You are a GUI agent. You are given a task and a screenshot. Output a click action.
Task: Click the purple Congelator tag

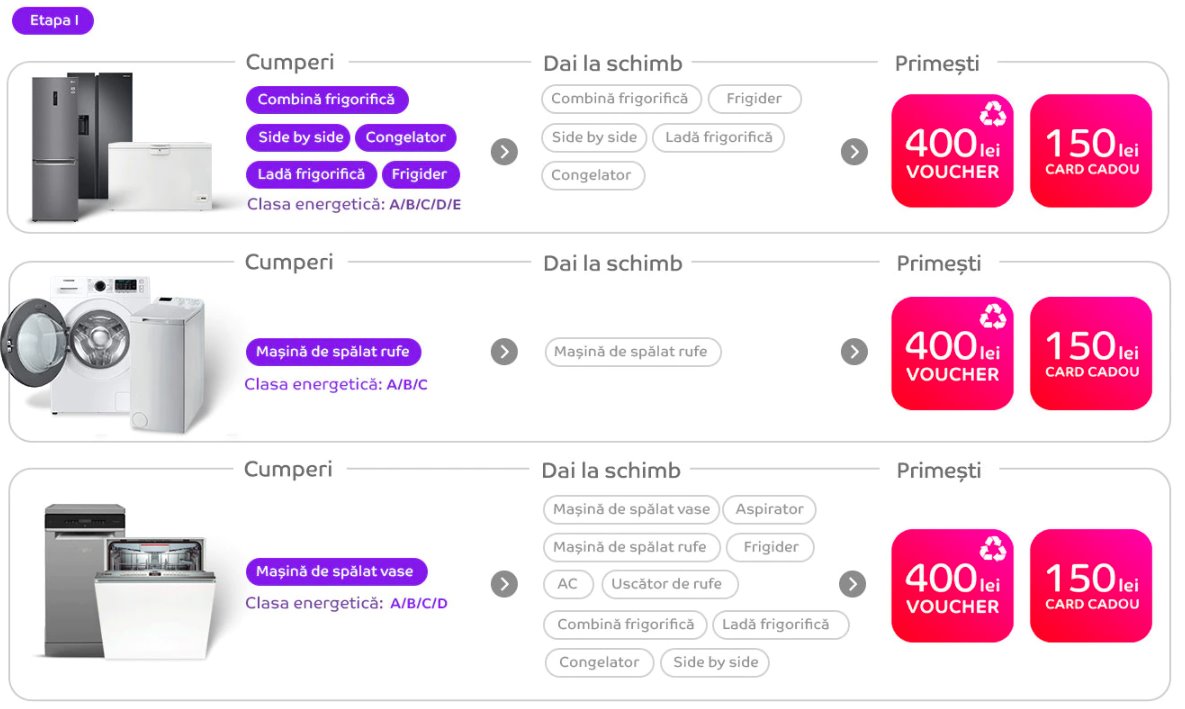[x=406, y=138]
